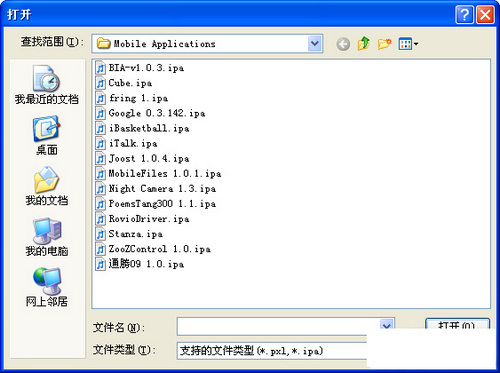
Task: Click file icon of RovioDriver.ipa
Action: click(100, 219)
